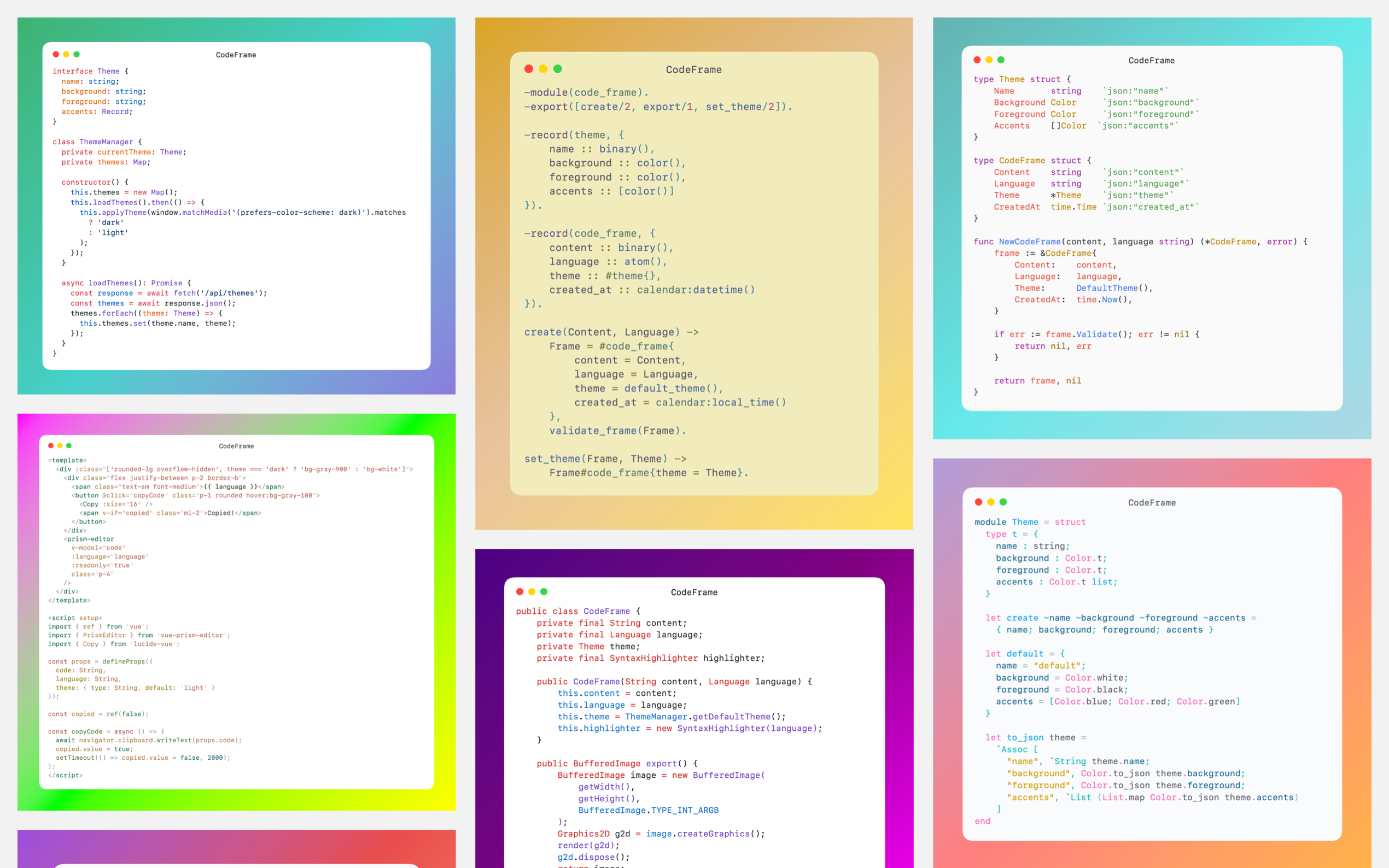Click the 'async loadThemes(): Promise {' line
This screenshot has width=1389, height=868.
[126, 283]
